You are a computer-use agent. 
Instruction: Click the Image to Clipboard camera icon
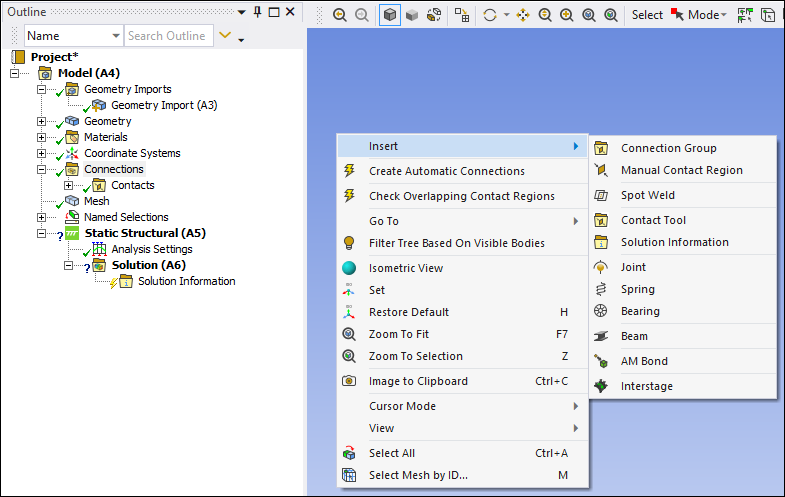point(349,381)
